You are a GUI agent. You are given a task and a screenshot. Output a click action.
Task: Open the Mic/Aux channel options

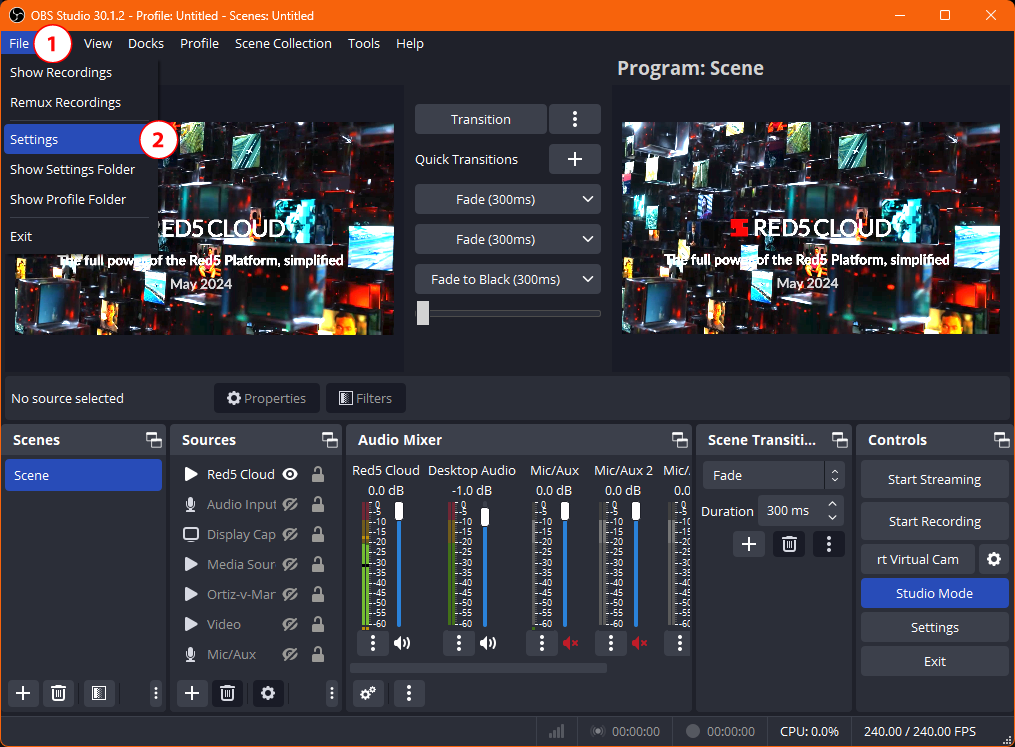(542, 643)
